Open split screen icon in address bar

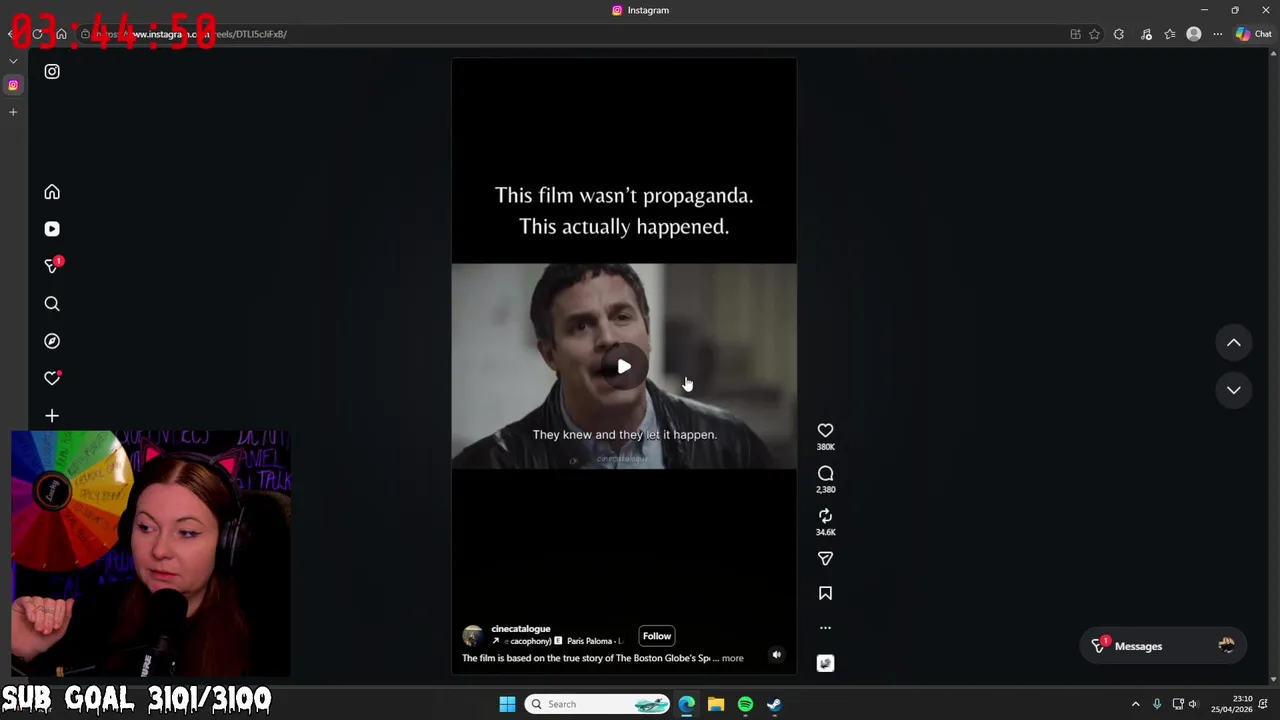[x=1076, y=34]
